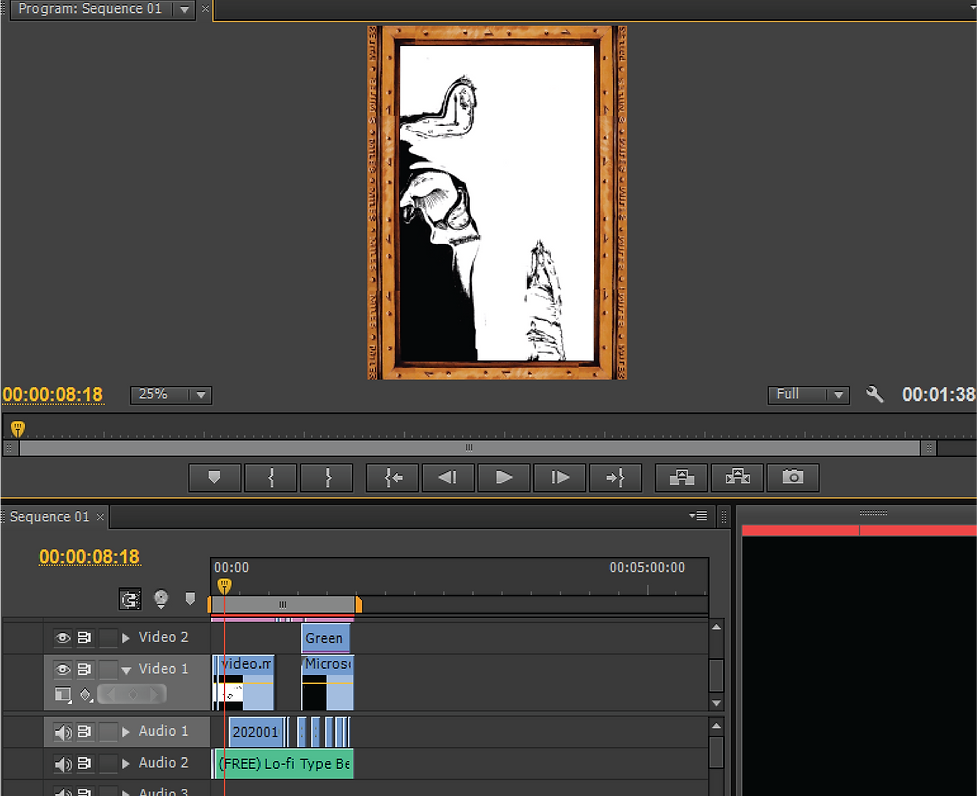Step forward one frame
980x796 pixels.
[x=560, y=477]
